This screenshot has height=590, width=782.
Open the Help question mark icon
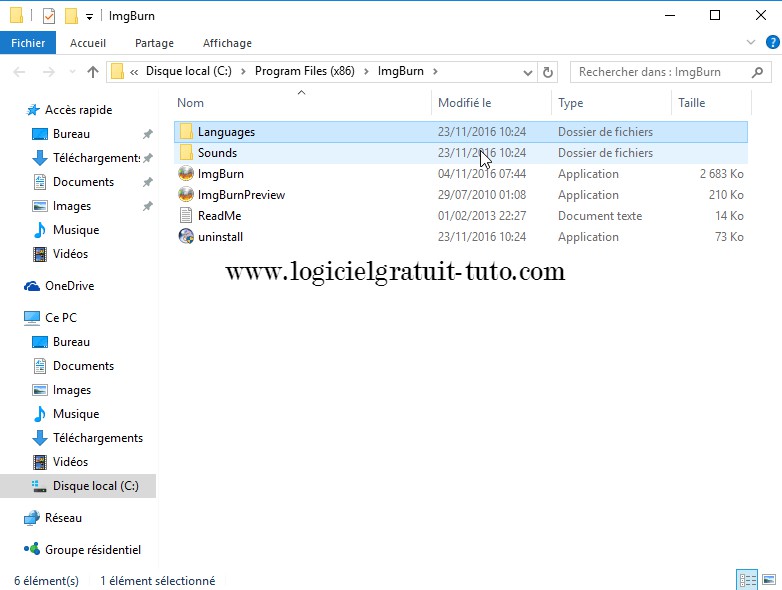coord(773,42)
